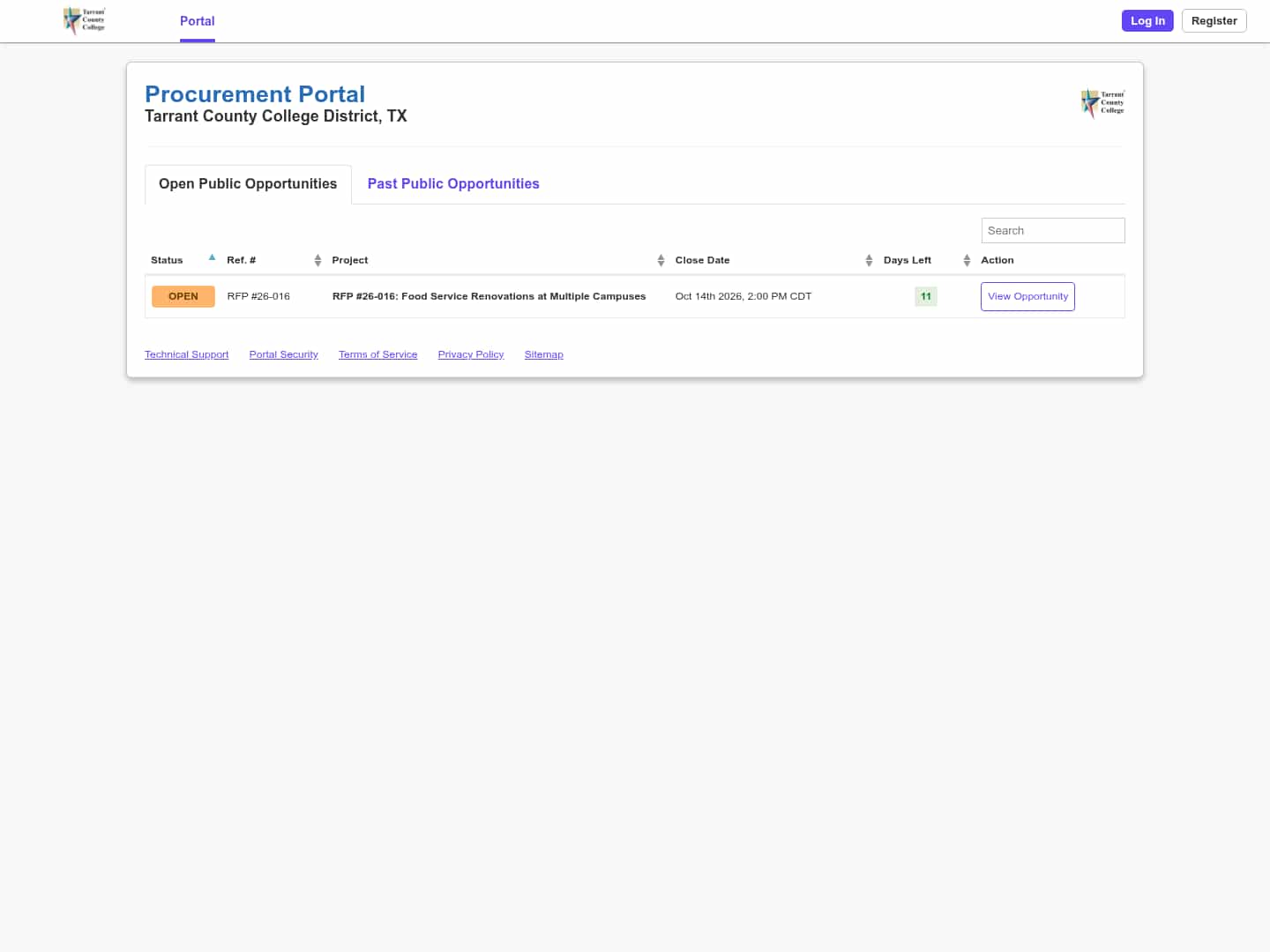This screenshot has width=1270, height=952.
Task: Open the Terms of Service link
Action: (377, 354)
